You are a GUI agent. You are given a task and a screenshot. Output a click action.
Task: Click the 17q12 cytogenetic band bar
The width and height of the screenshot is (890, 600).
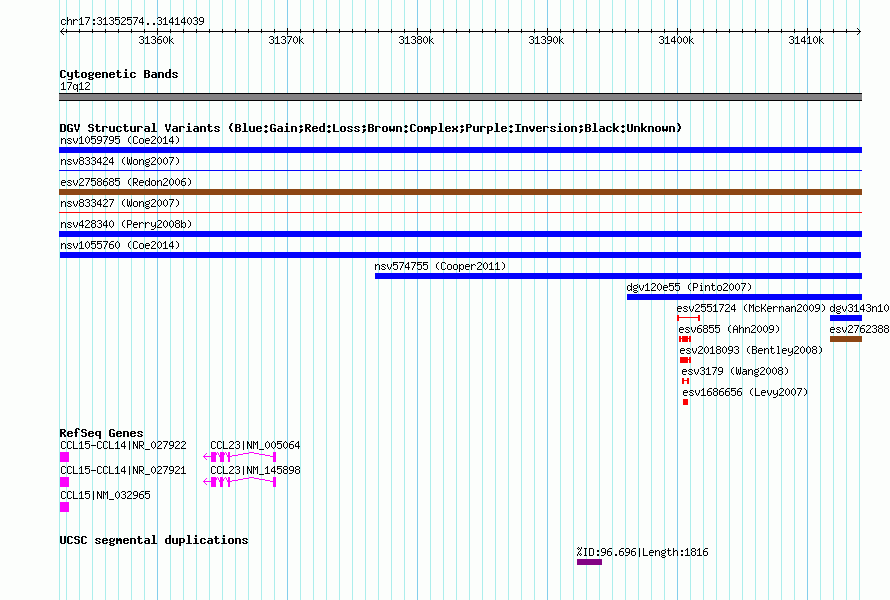click(460, 97)
